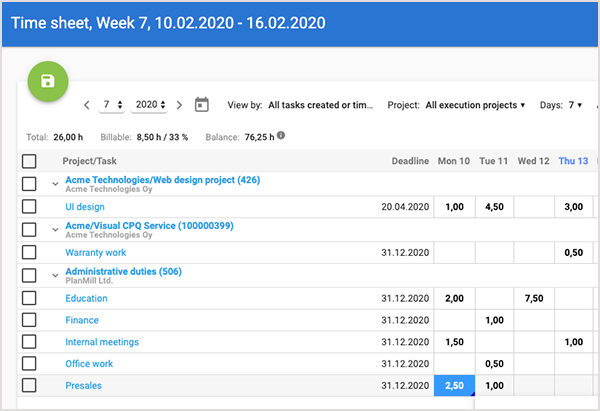Viewport: 600px width, 411px height.
Task: Click empty UI design Wednesday cell
Action: tap(534, 207)
